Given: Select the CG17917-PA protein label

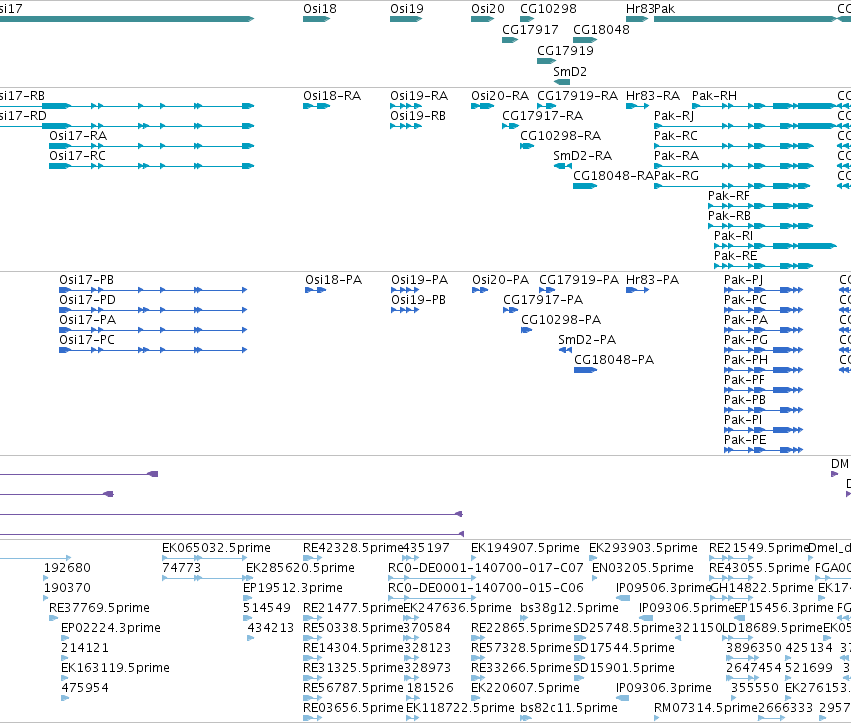Looking at the screenshot, I should [x=543, y=301].
